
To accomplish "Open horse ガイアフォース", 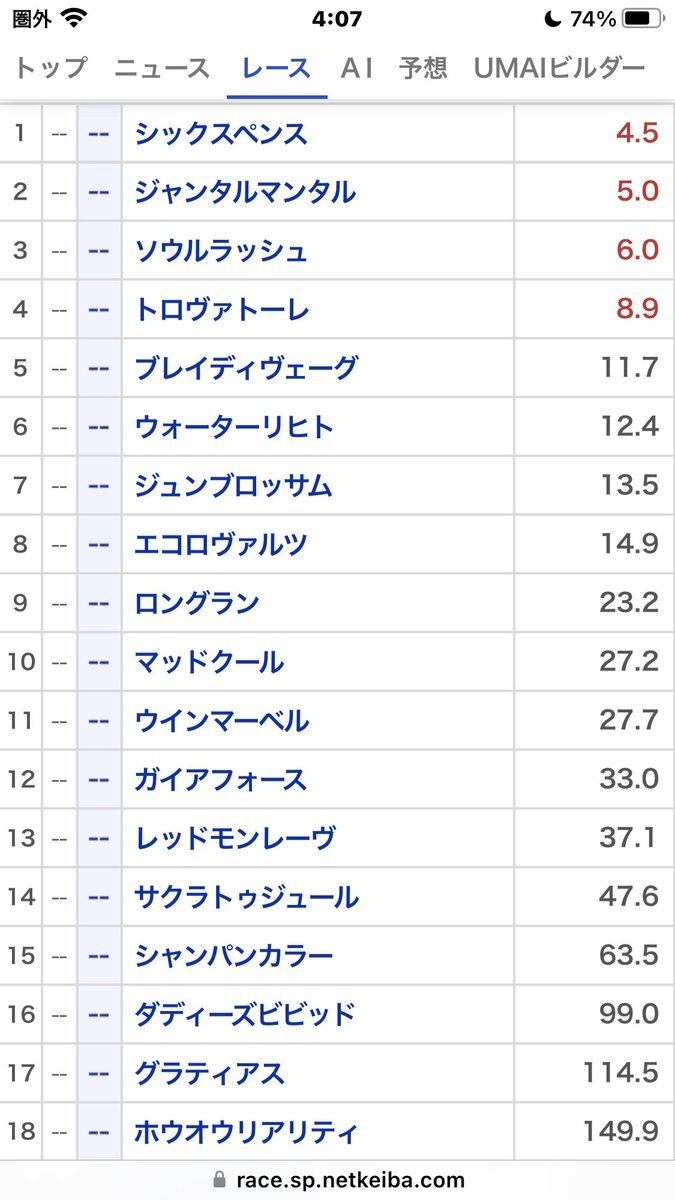I will pos(221,779).
